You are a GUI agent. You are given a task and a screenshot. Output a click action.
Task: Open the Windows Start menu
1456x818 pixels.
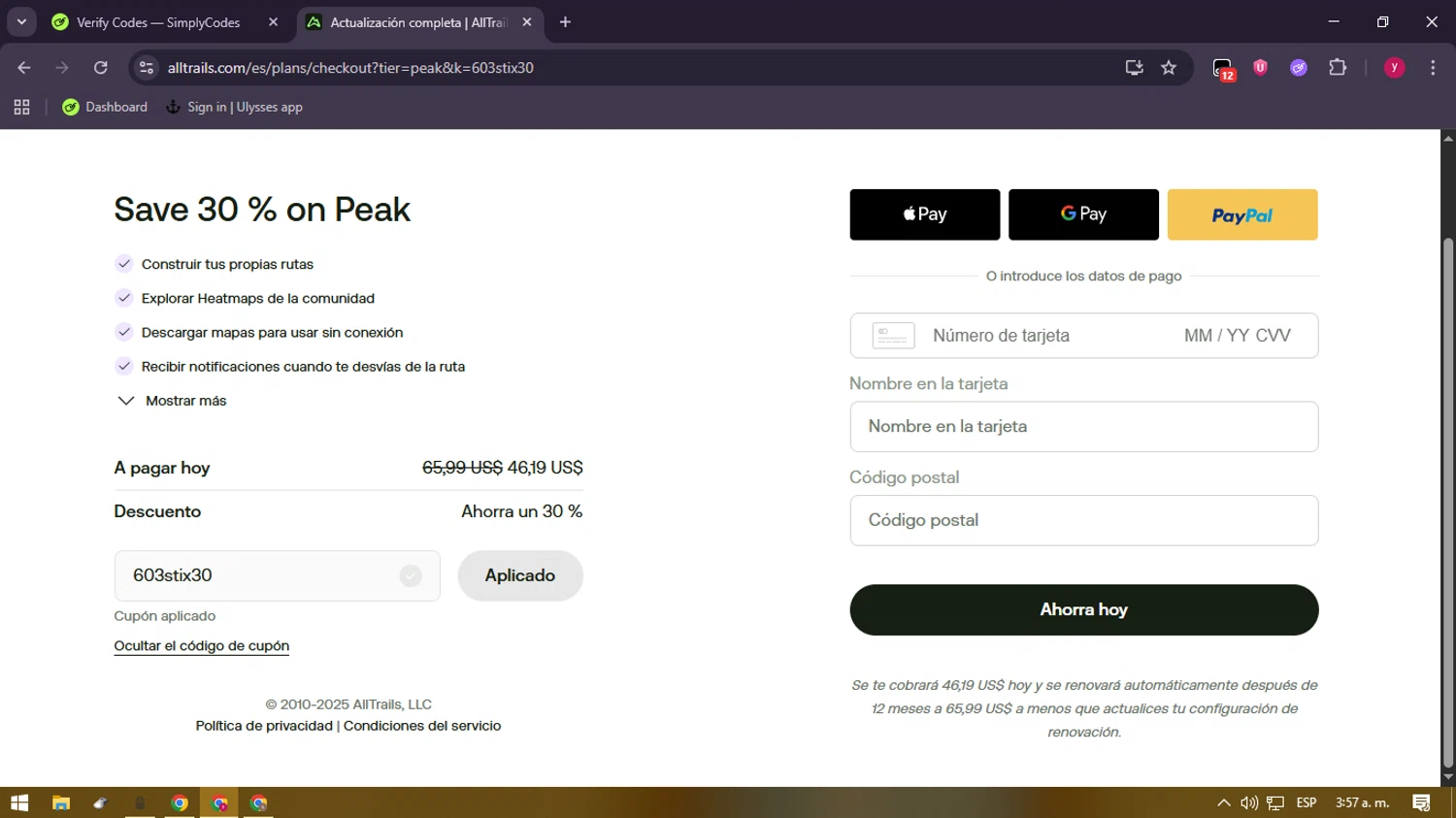[19, 803]
